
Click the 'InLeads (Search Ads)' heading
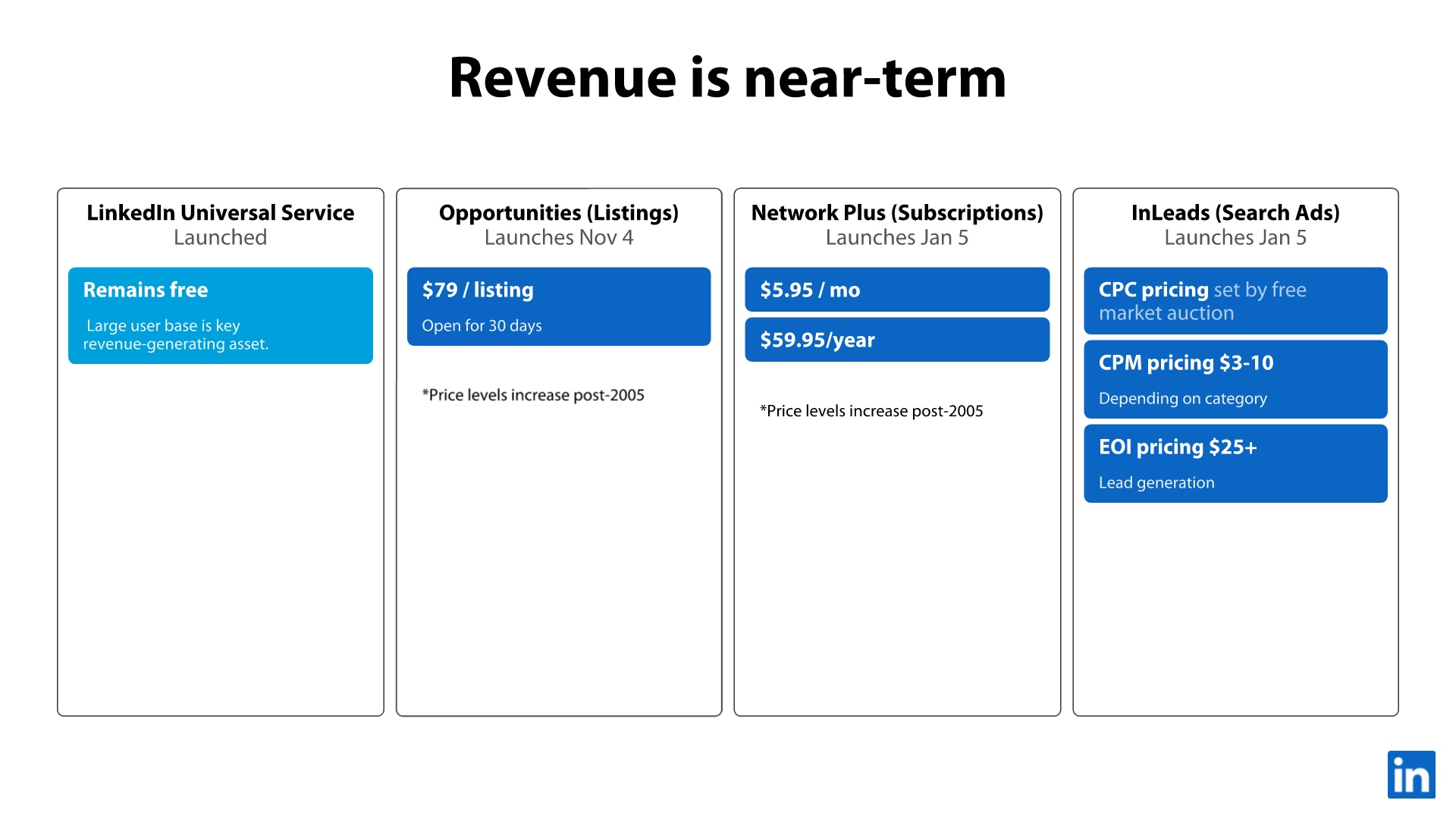1235,213
